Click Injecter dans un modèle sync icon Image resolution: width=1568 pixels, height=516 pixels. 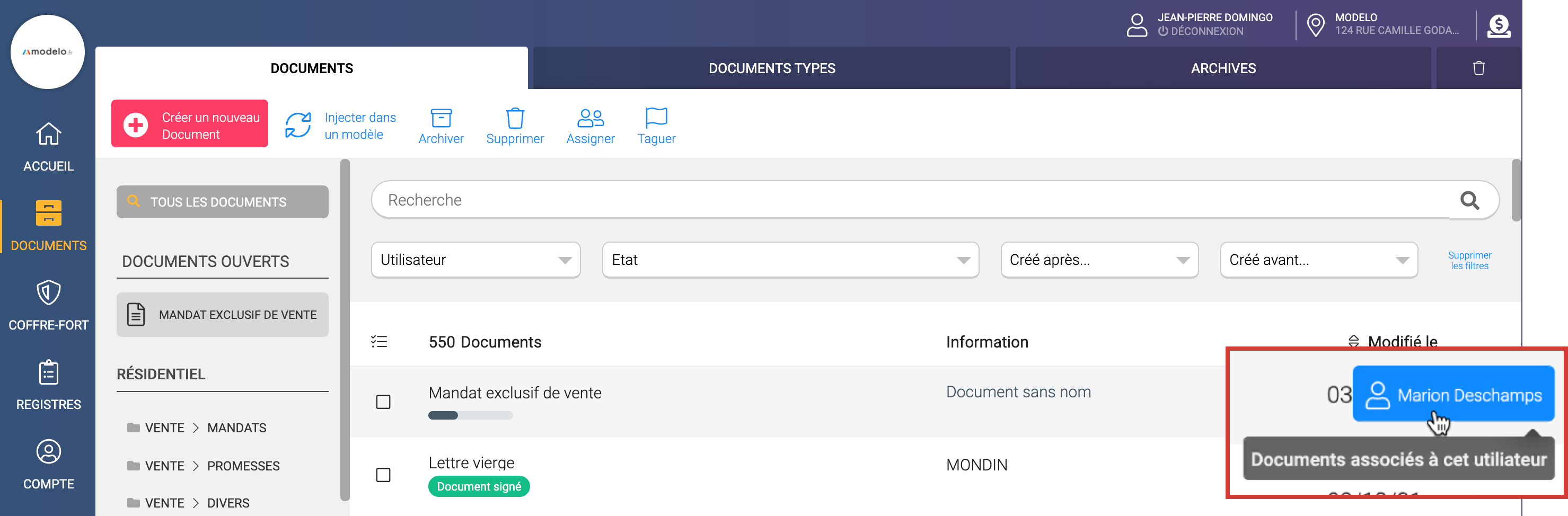pos(298,126)
